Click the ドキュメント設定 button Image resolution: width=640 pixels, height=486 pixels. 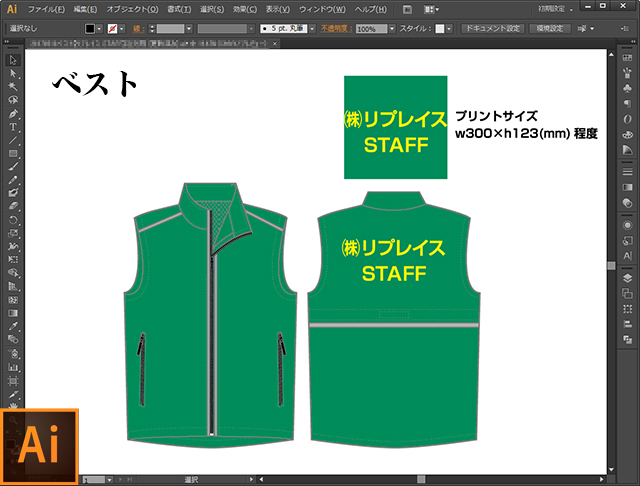(493, 29)
